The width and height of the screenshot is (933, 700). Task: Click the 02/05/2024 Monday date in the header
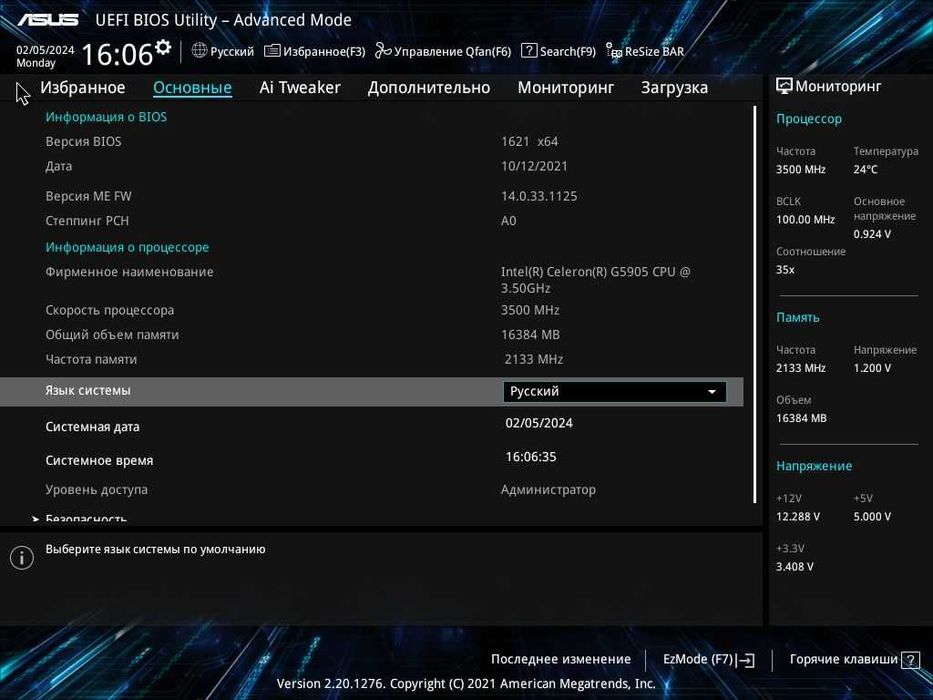pos(45,56)
